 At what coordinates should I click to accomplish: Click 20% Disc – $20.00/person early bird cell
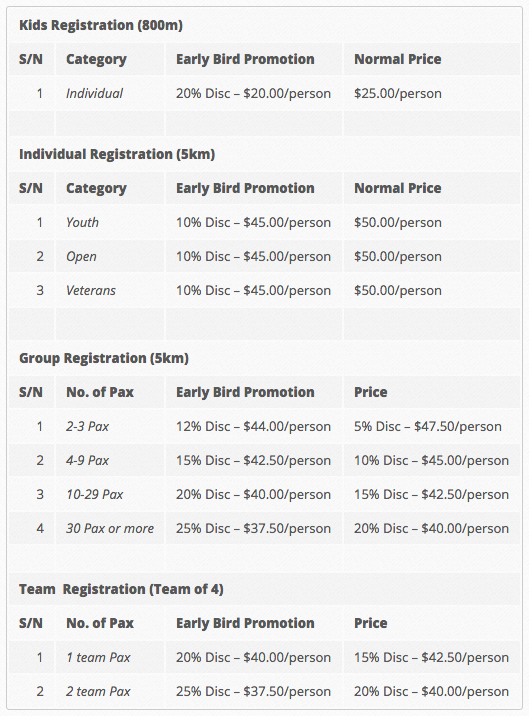(254, 94)
